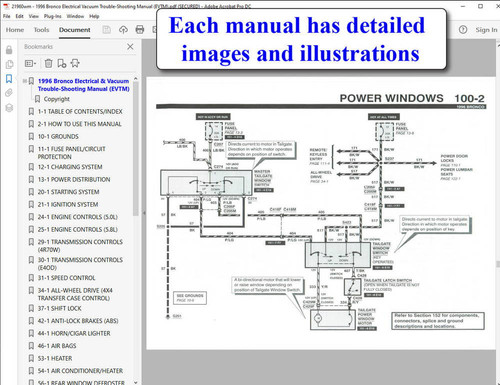The image size is (500, 385).
Task: Select the 1996 Bronco Electrical & Vacuum bookmark
Action: click(x=83, y=85)
